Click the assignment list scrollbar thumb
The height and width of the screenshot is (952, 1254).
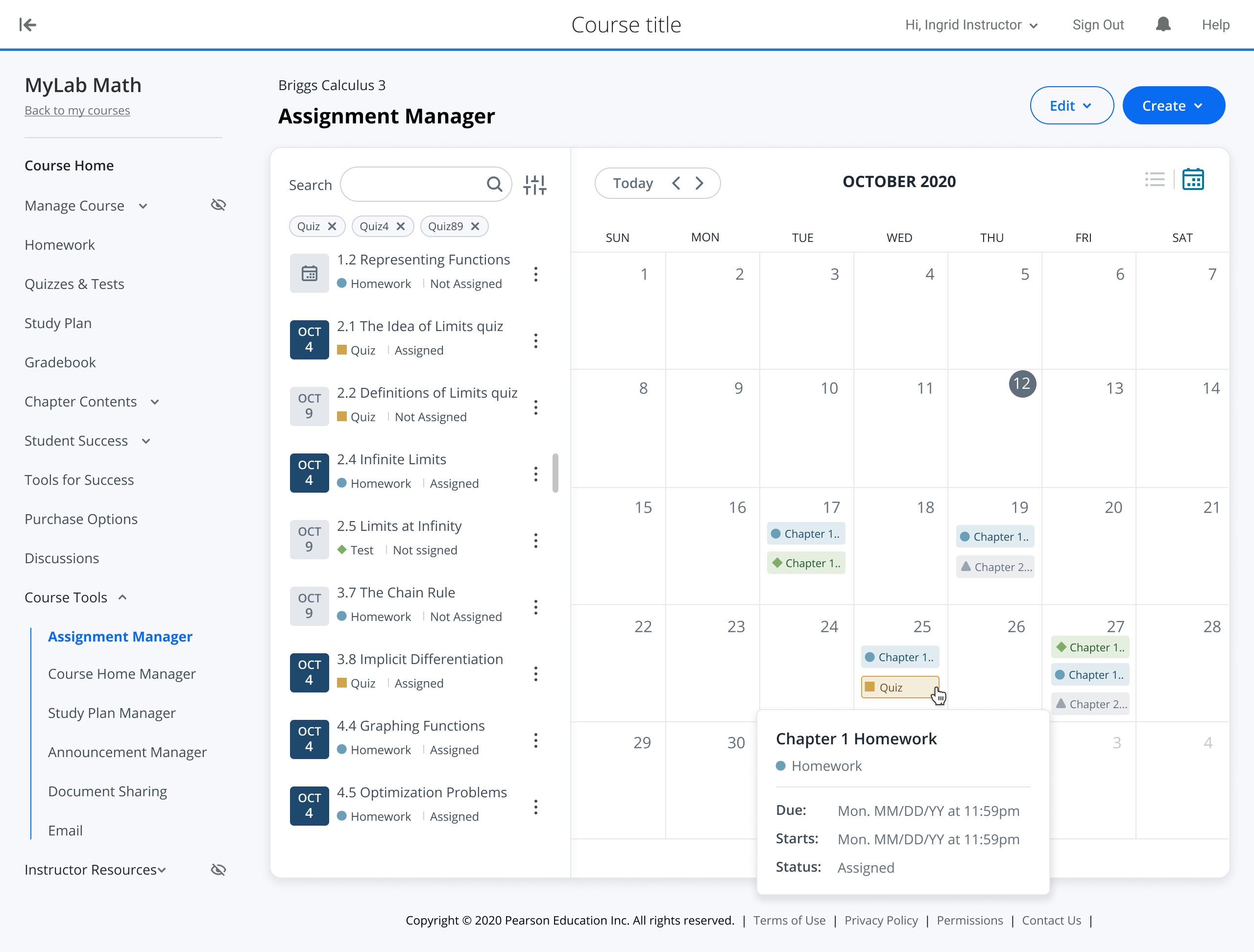555,473
